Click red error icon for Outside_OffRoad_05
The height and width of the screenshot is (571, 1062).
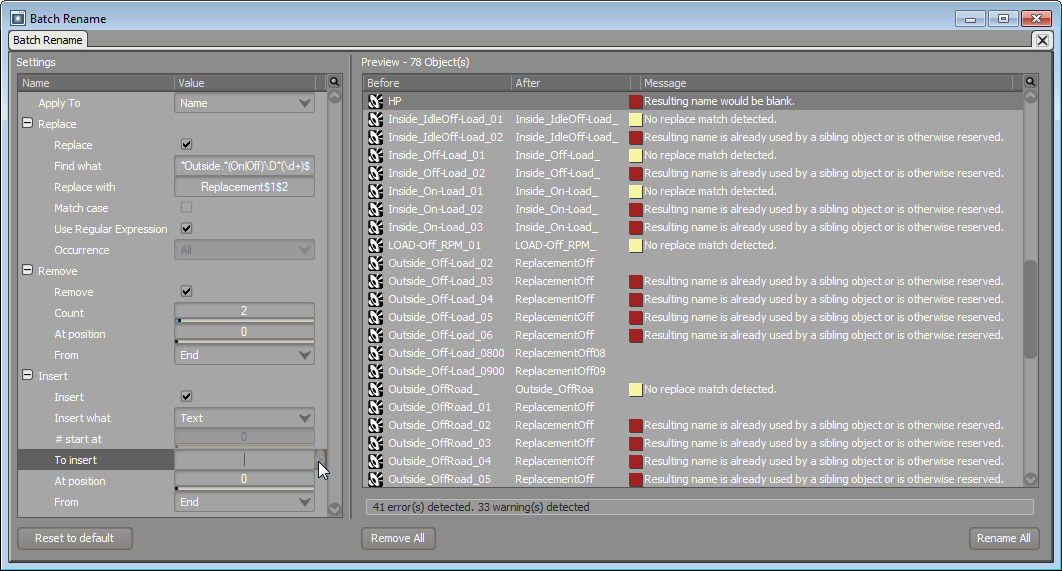pyautogui.click(x=635, y=480)
